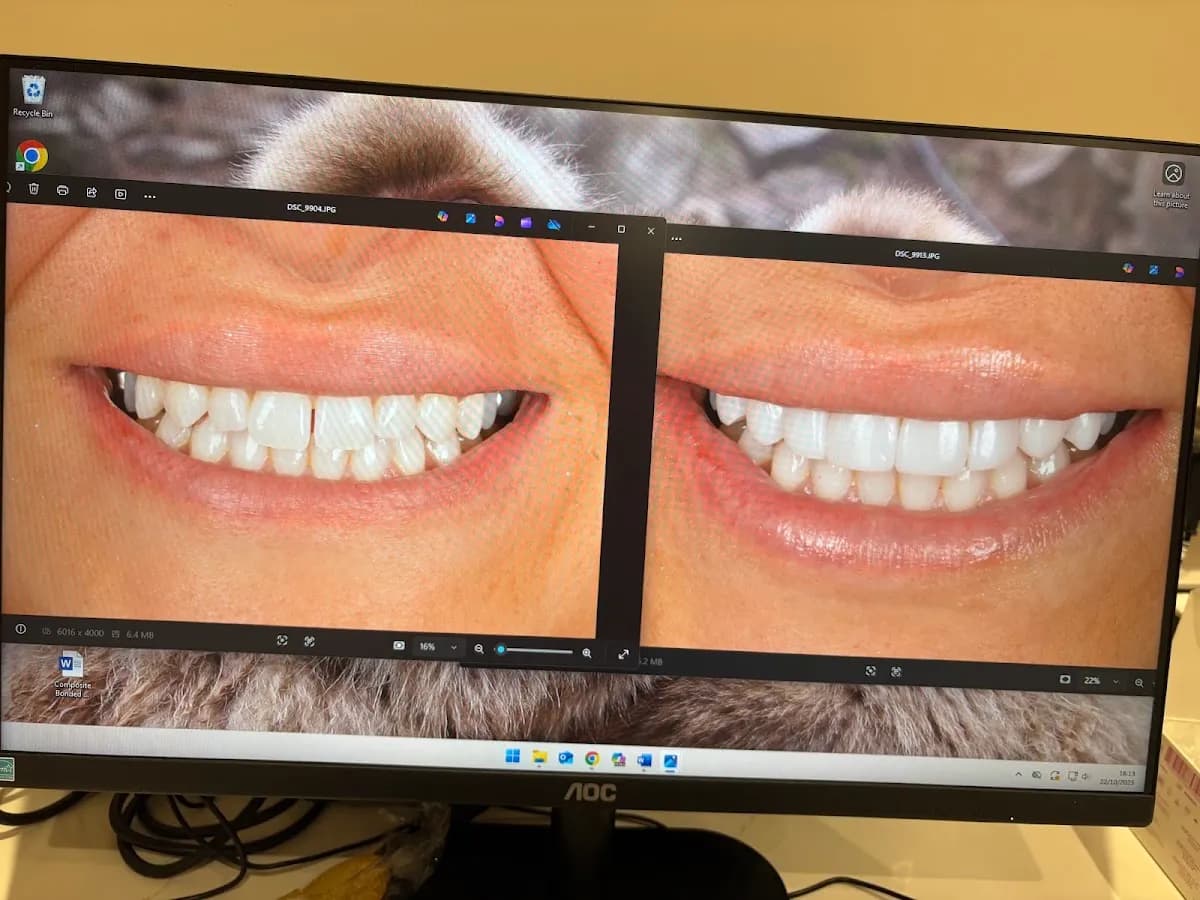
Task: Open Chrome from the taskbar
Action: [592, 759]
